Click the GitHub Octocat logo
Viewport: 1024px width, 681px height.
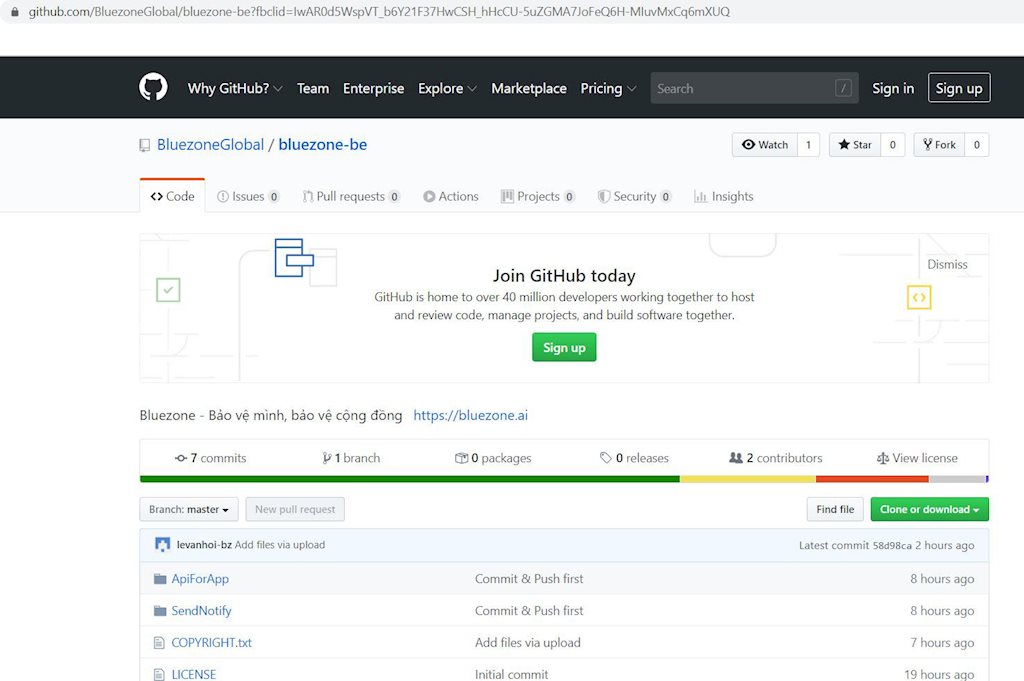coord(153,88)
